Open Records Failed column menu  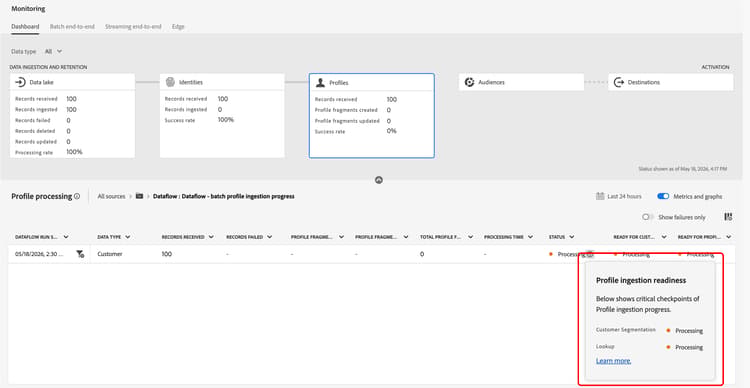(x=270, y=237)
